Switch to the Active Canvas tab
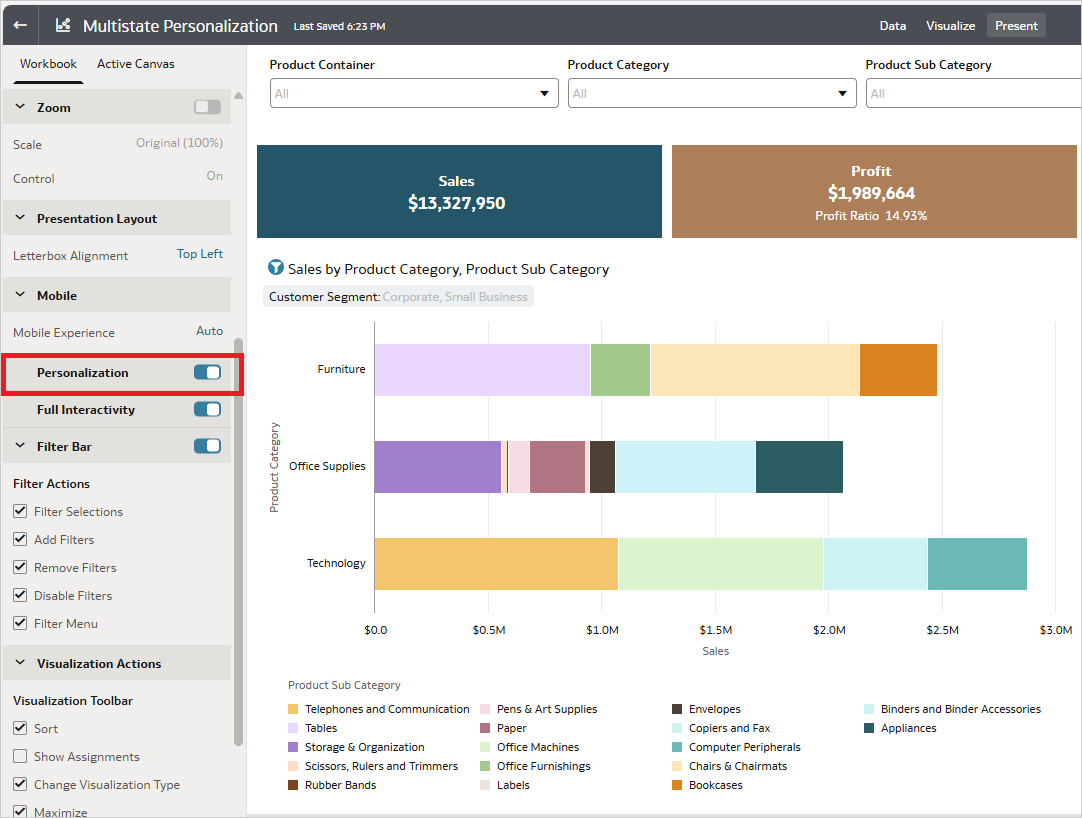The width and height of the screenshot is (1082, 818). (x=135, y=62)
